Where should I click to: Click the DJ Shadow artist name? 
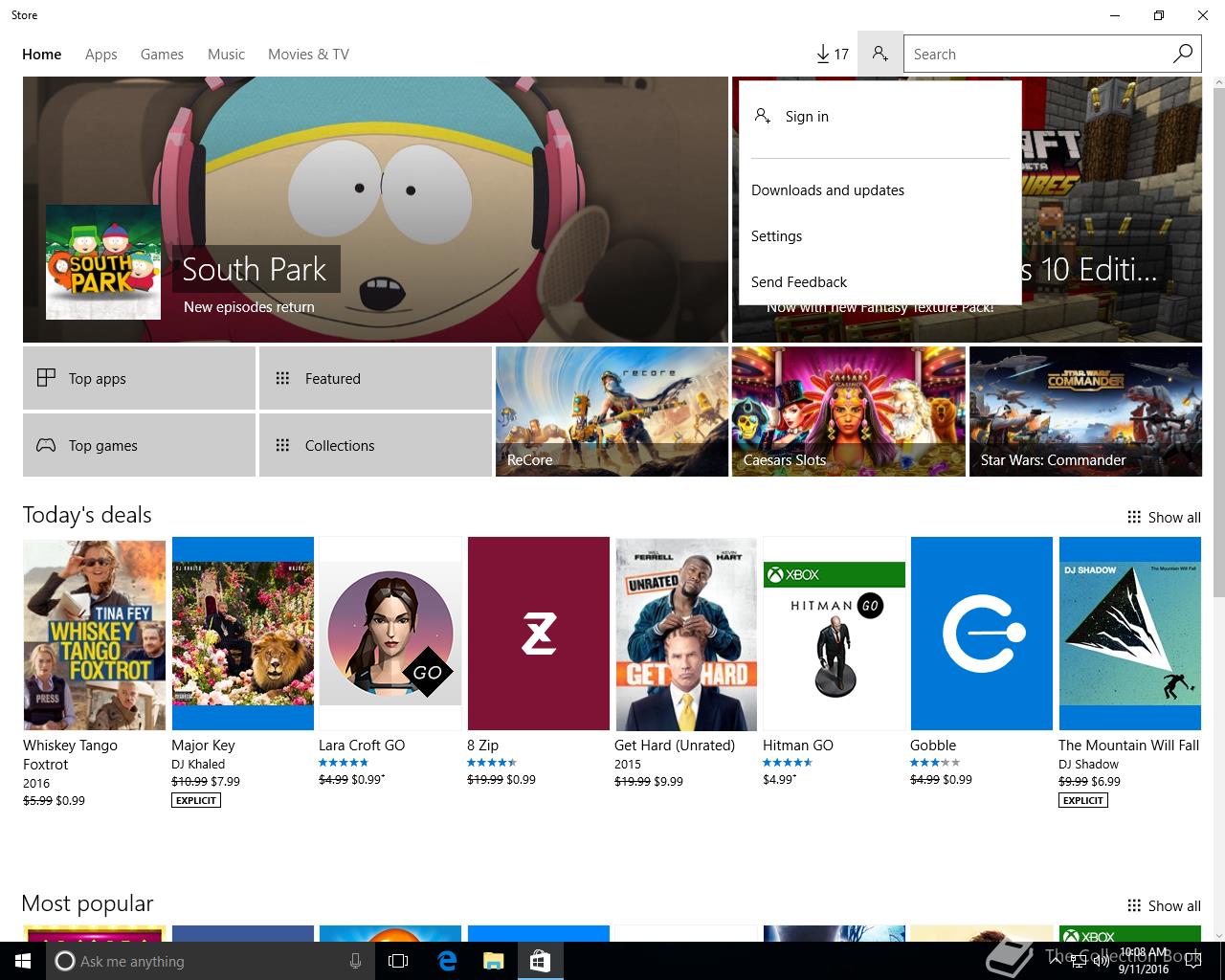click(x=1088, y=765)
